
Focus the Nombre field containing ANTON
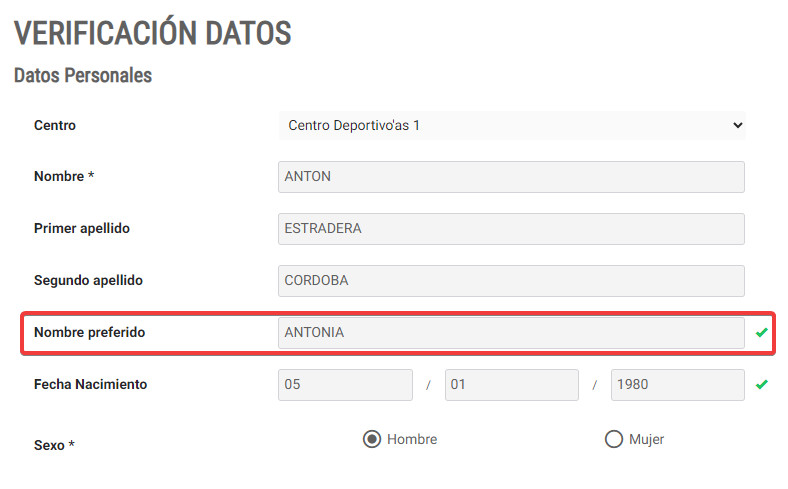[511, 177]
